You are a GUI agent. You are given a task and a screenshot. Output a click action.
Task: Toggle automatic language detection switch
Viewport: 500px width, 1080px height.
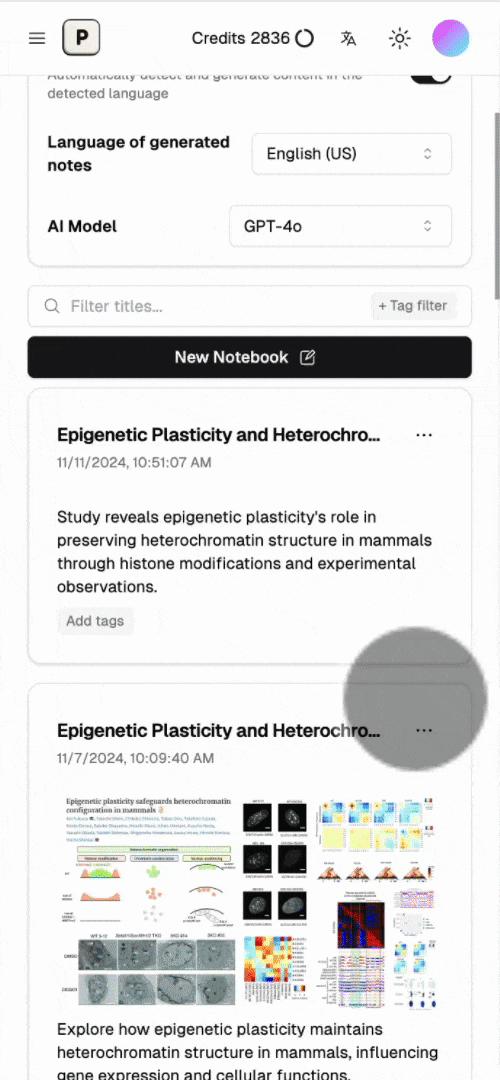pyautogui.click(x=431, y=76)
